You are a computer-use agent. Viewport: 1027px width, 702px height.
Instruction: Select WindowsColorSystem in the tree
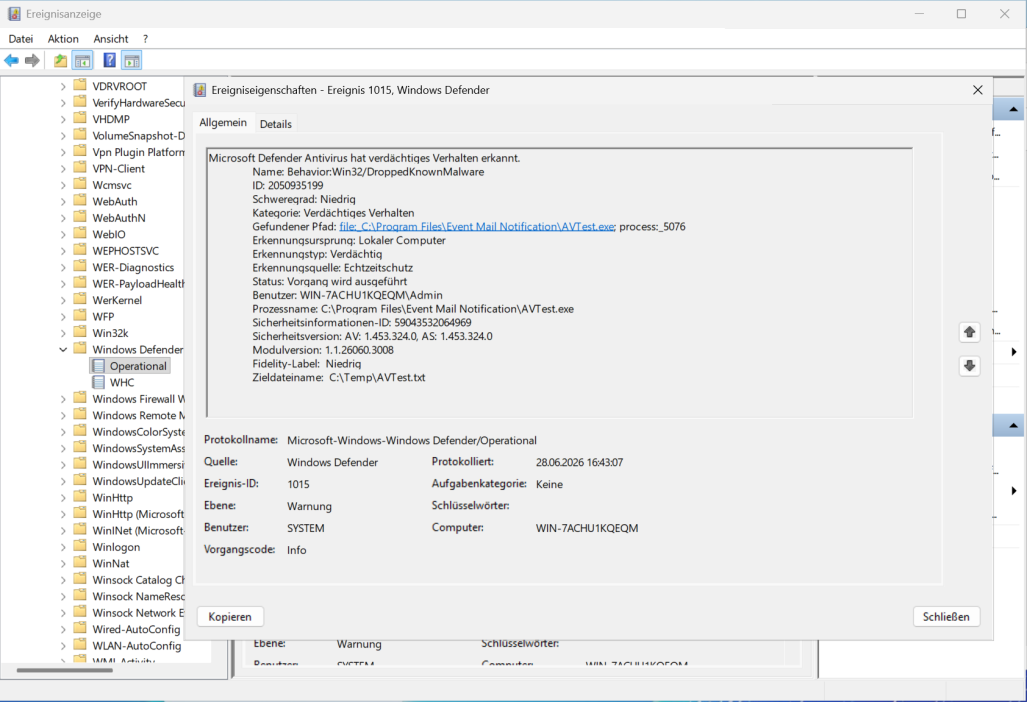pyautogui.click(x=138, y=432)
